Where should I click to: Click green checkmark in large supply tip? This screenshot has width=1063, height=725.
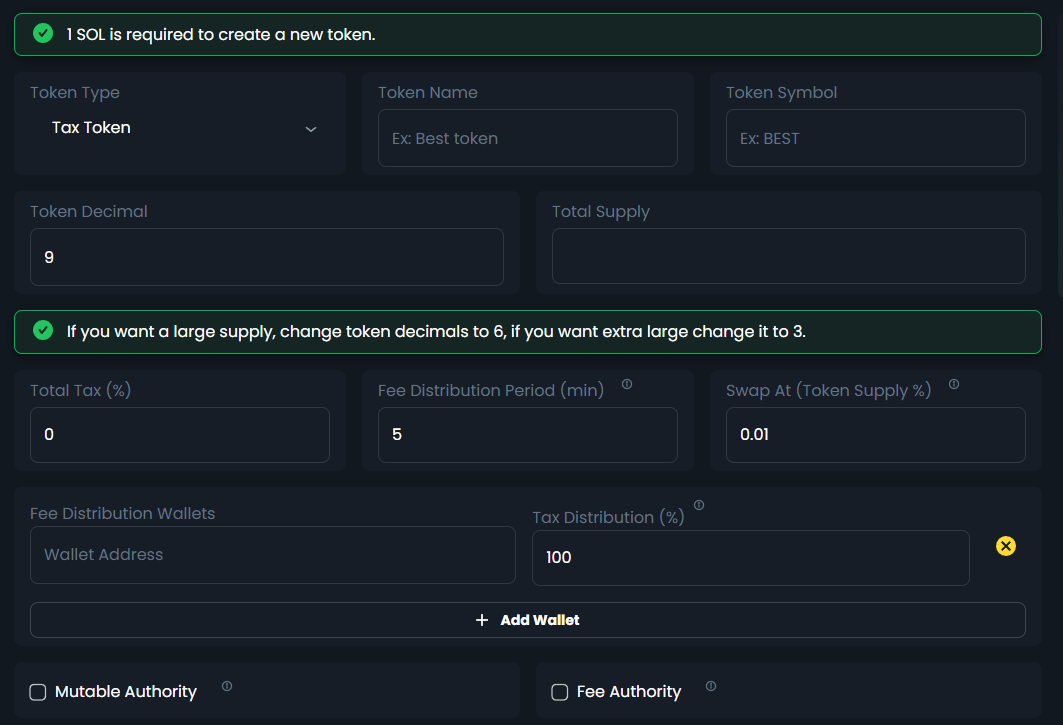(43, 331)
